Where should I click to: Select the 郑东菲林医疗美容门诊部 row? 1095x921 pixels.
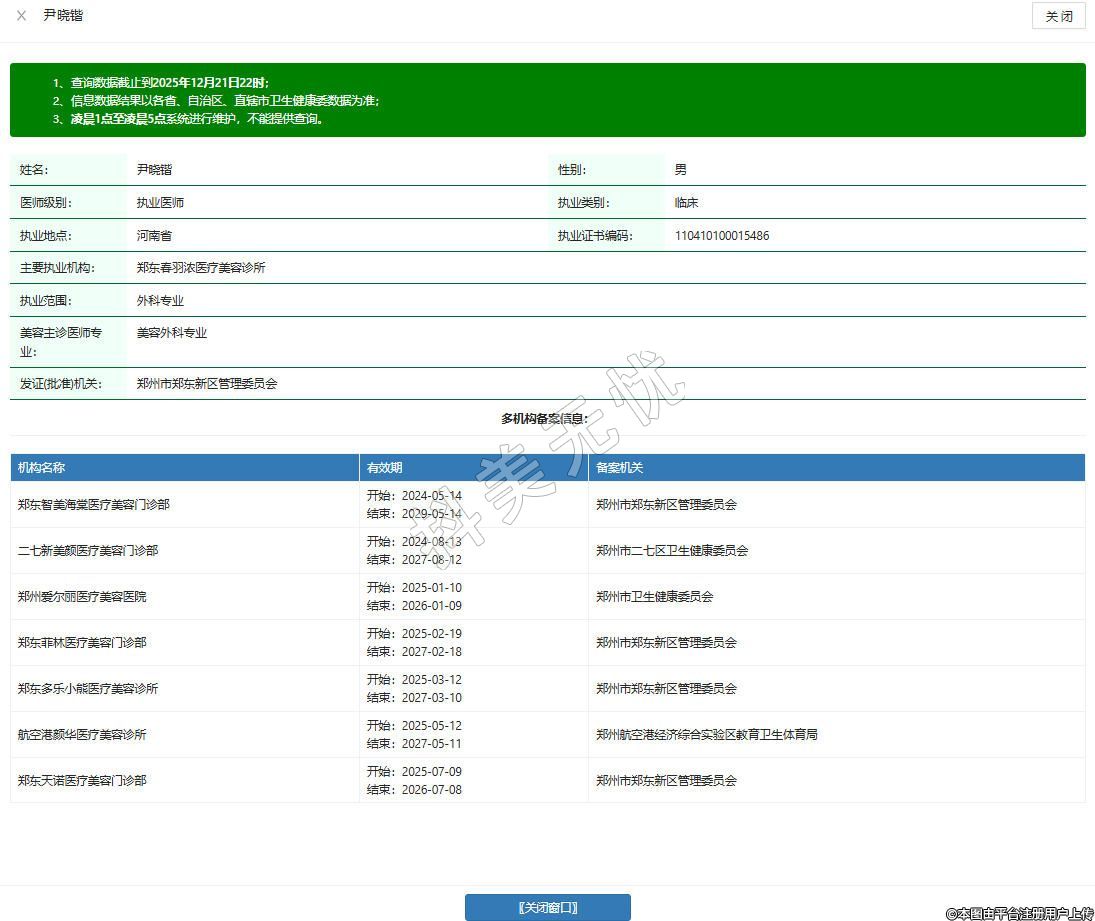click(x=82, y=643)
